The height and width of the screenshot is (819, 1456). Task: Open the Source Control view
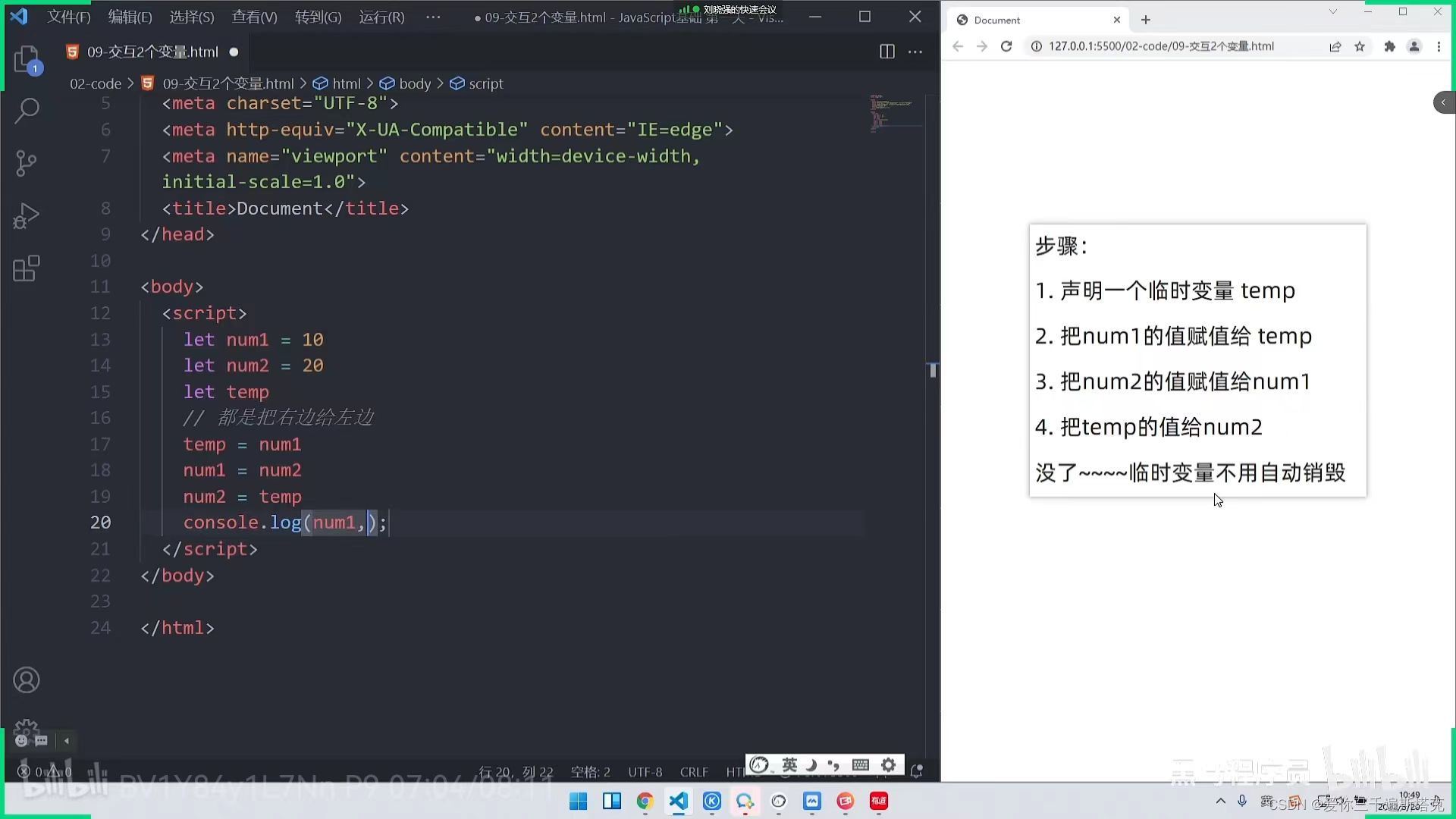27,163
